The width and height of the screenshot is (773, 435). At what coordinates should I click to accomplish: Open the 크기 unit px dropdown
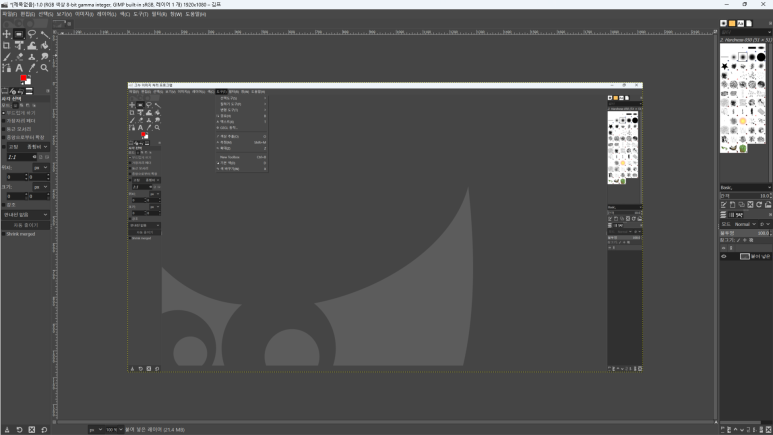[41, 187]
